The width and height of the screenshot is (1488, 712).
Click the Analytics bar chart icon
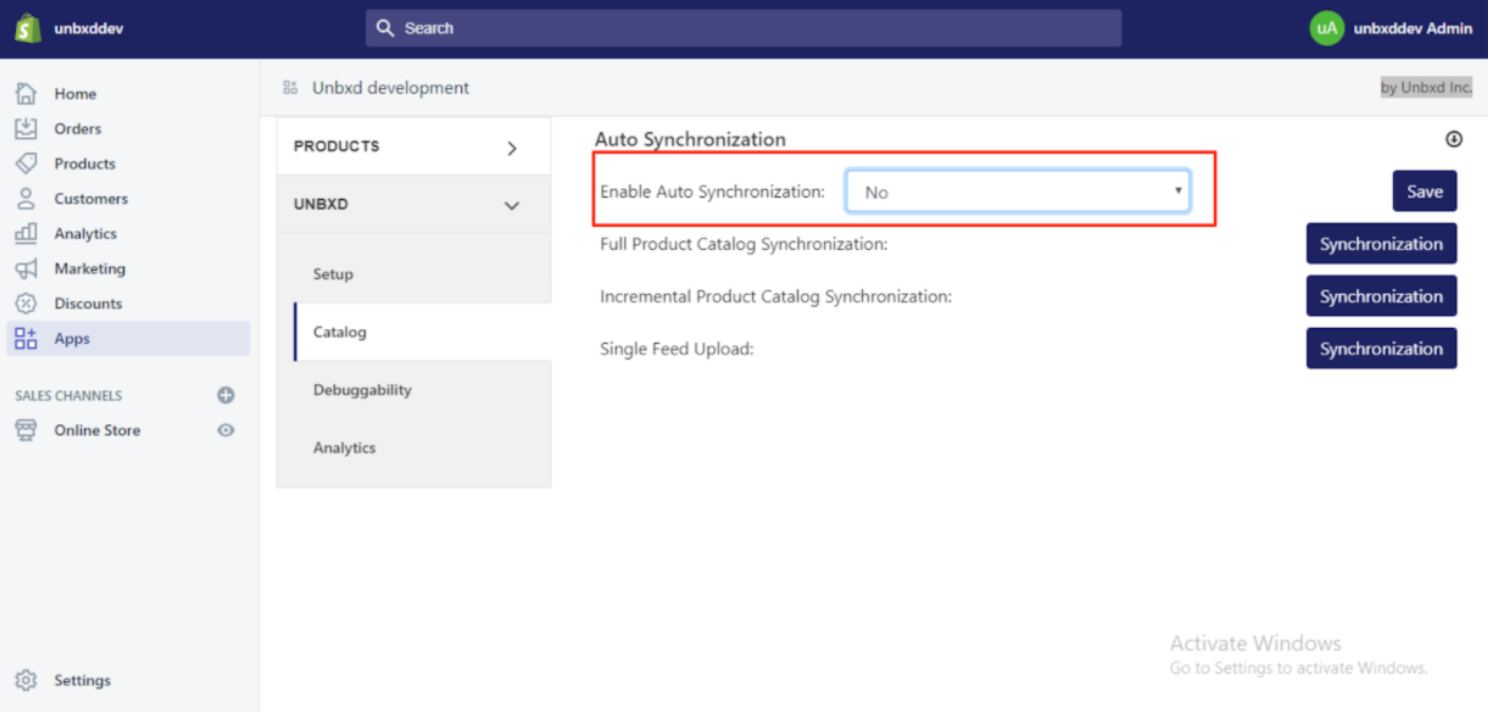pyautogui.click(x=26, y=234)
